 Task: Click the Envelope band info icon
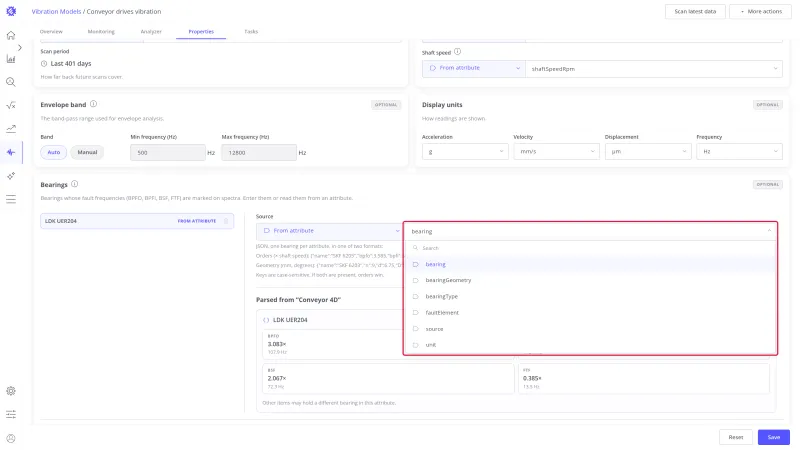coord(93,104)
